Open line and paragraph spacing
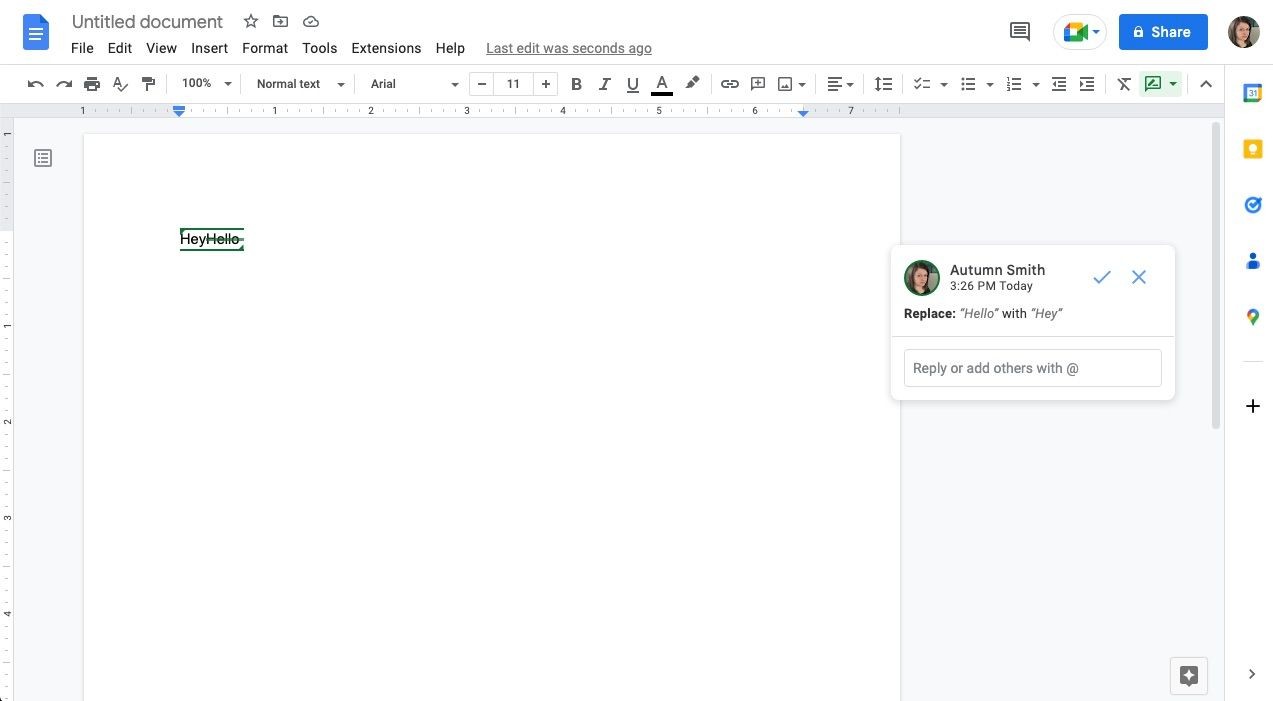 [x=883, y=84]
